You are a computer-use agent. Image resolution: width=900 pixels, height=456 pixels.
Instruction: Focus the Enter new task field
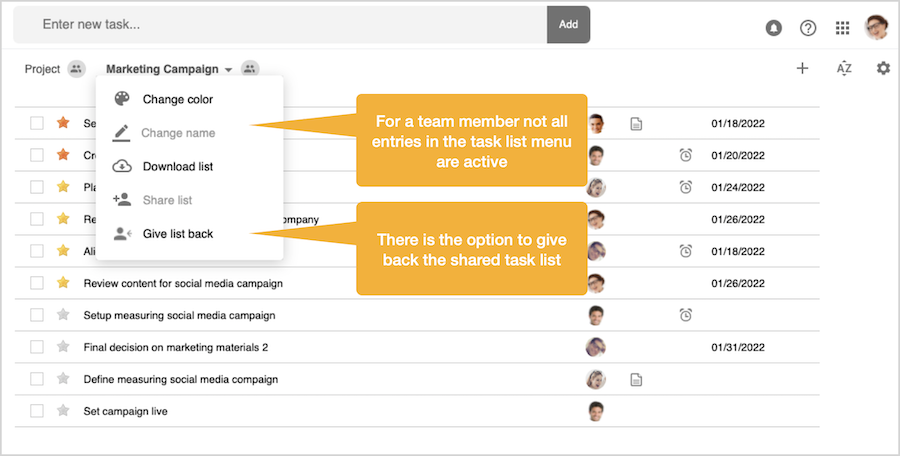point(280,24)
